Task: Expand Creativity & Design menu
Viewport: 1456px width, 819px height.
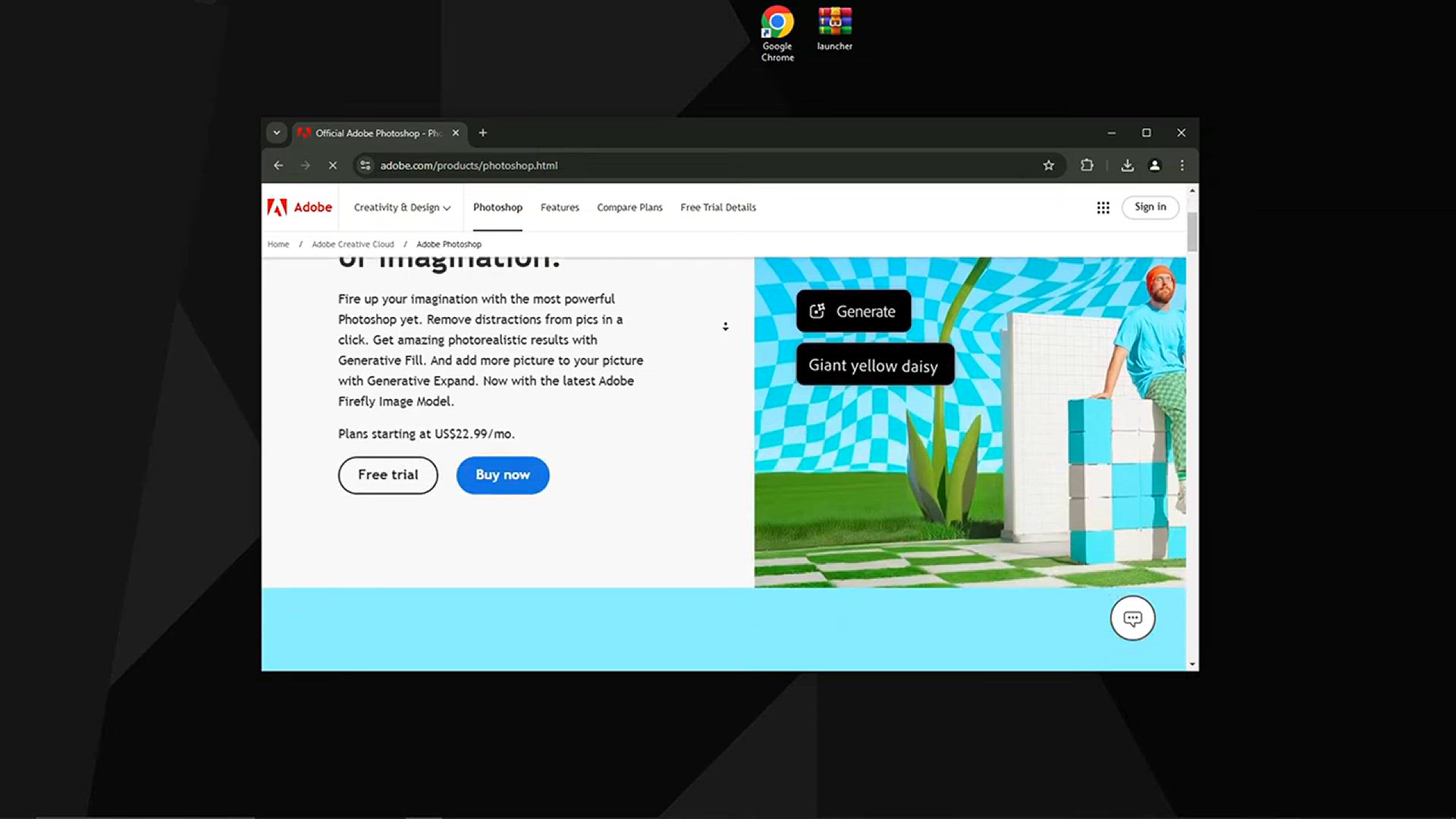Action: pyautogui.click(x=402, y=207)
